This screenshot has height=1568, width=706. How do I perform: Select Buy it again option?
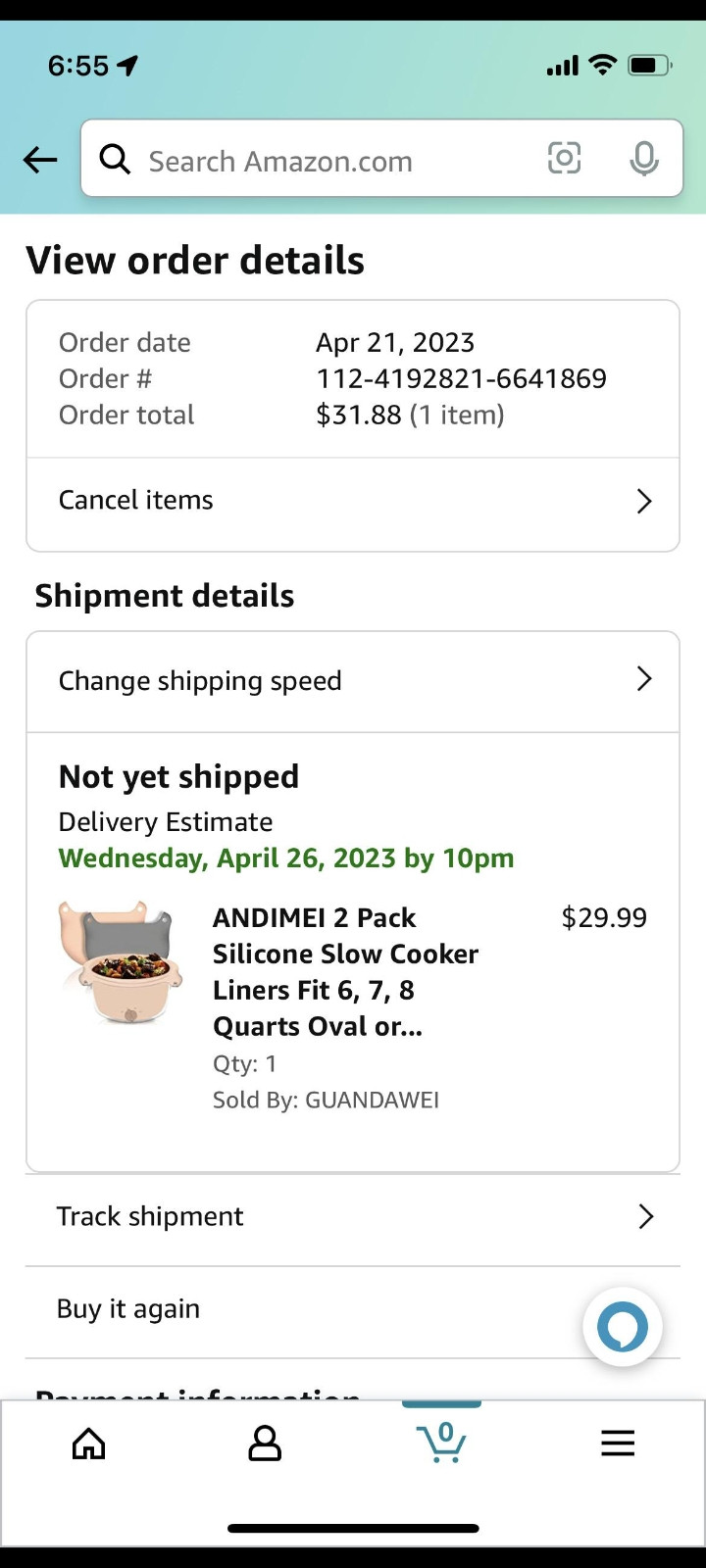(x=128, y=1309)
